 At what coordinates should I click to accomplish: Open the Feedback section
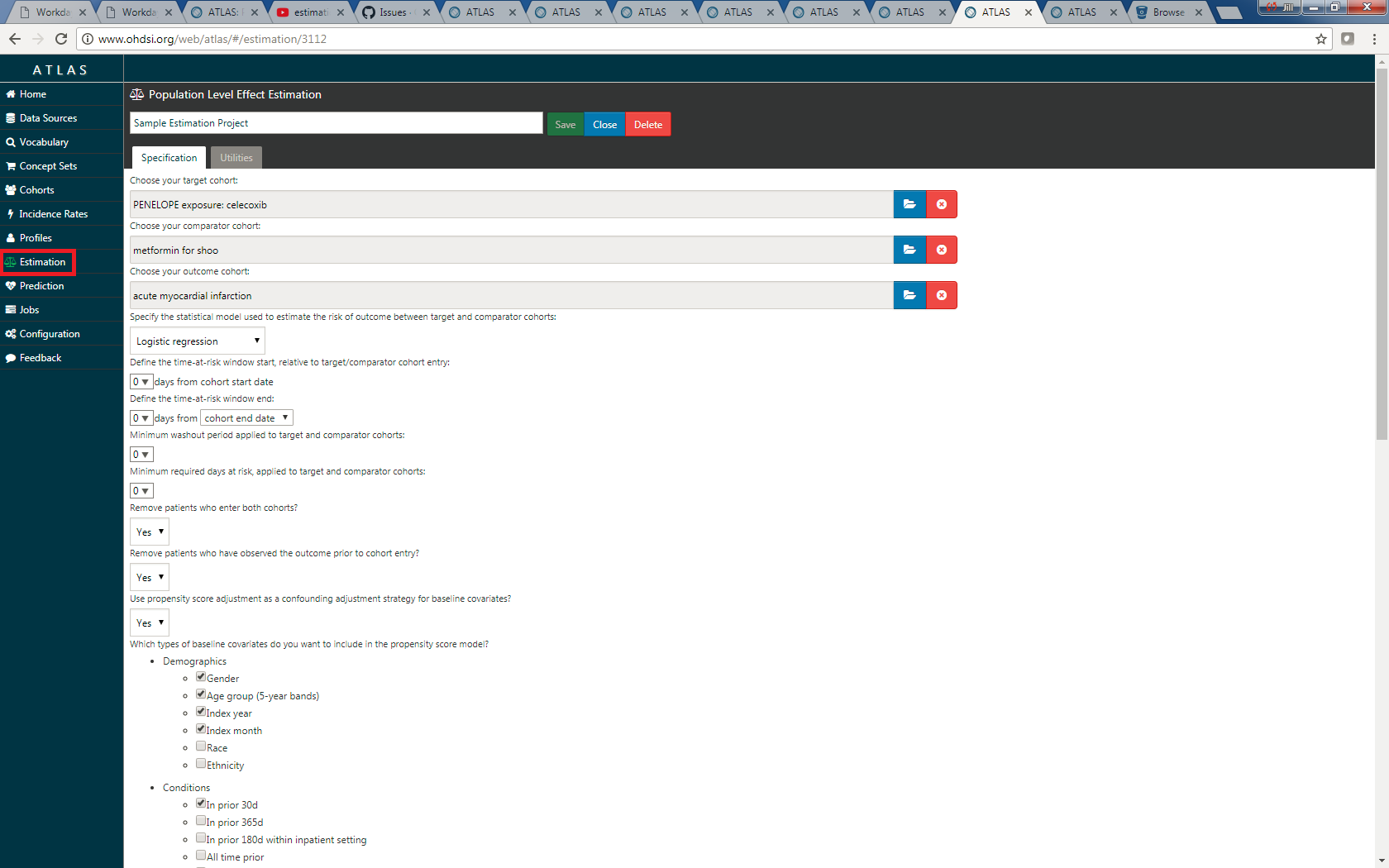tap(40, 357)
